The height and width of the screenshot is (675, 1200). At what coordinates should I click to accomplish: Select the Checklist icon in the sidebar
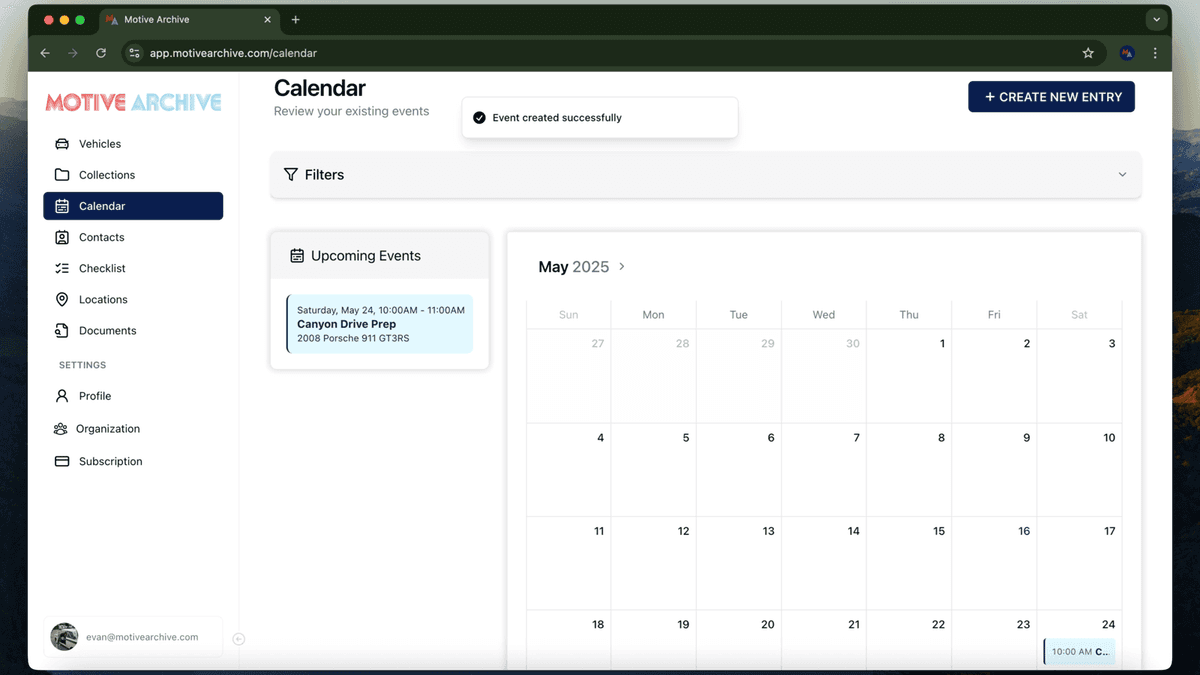click(62, 268)
